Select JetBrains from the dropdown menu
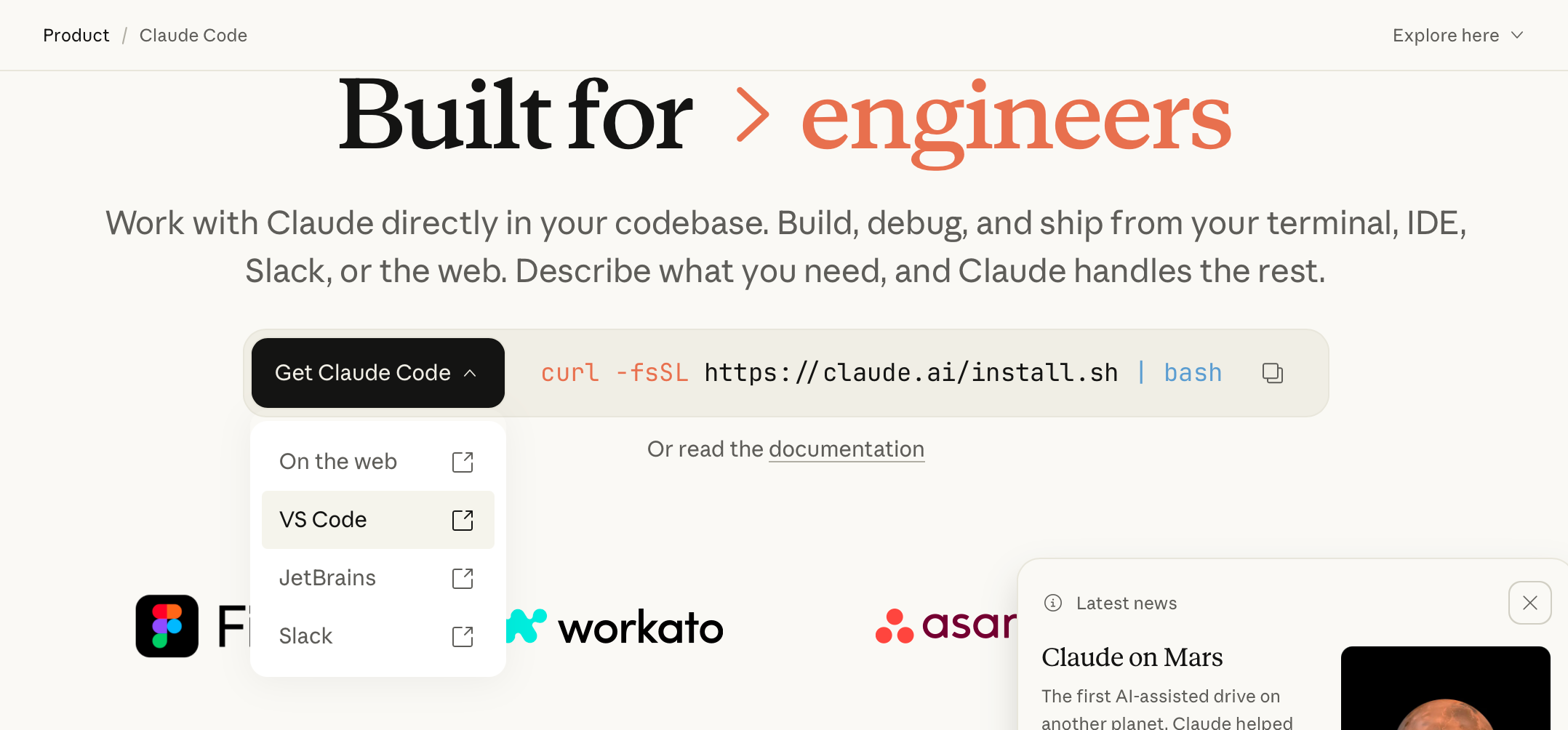This screenshot has height=730, width=1568. coord(327,578)
